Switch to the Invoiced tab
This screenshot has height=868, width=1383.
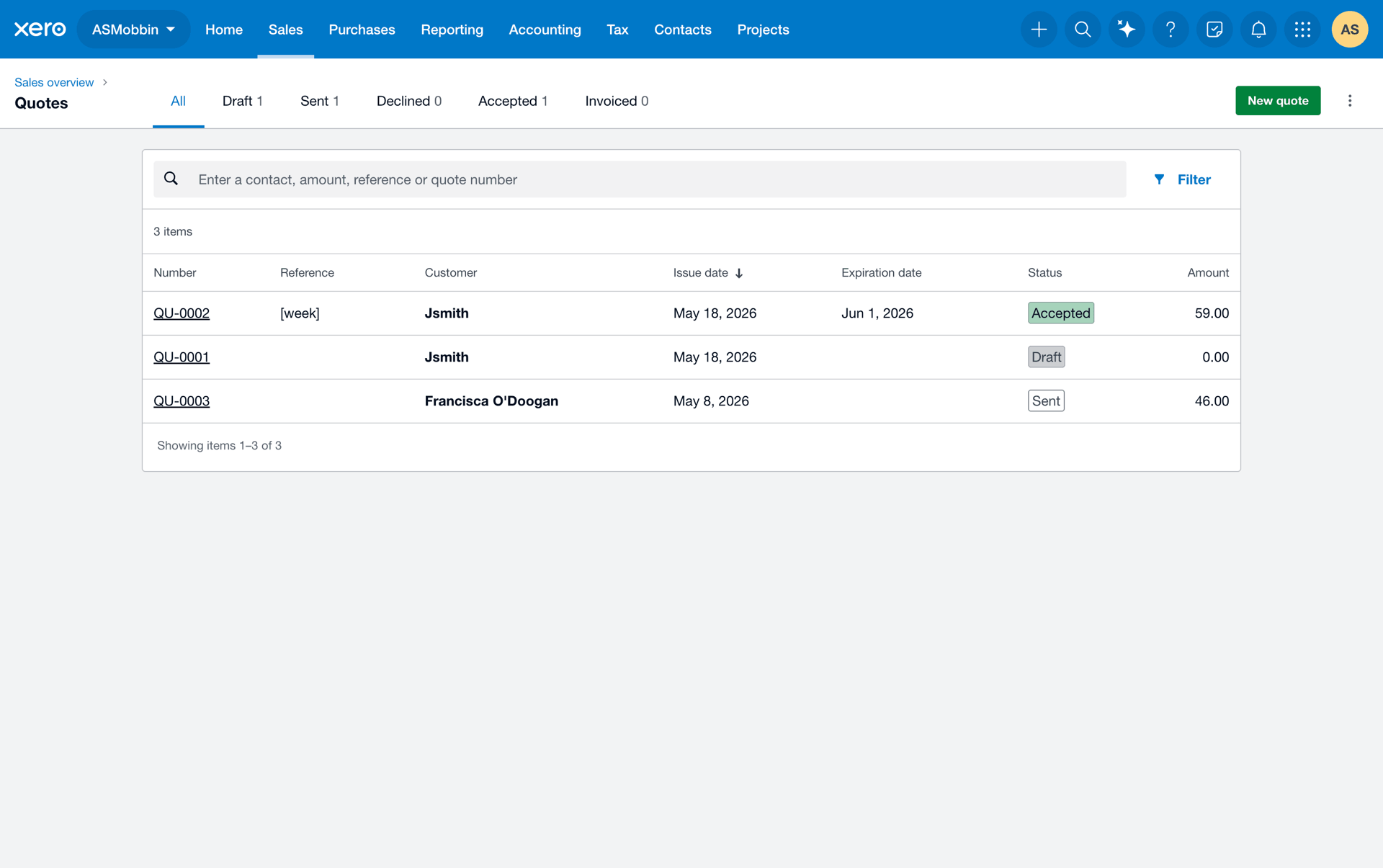(x=617, y=101)
